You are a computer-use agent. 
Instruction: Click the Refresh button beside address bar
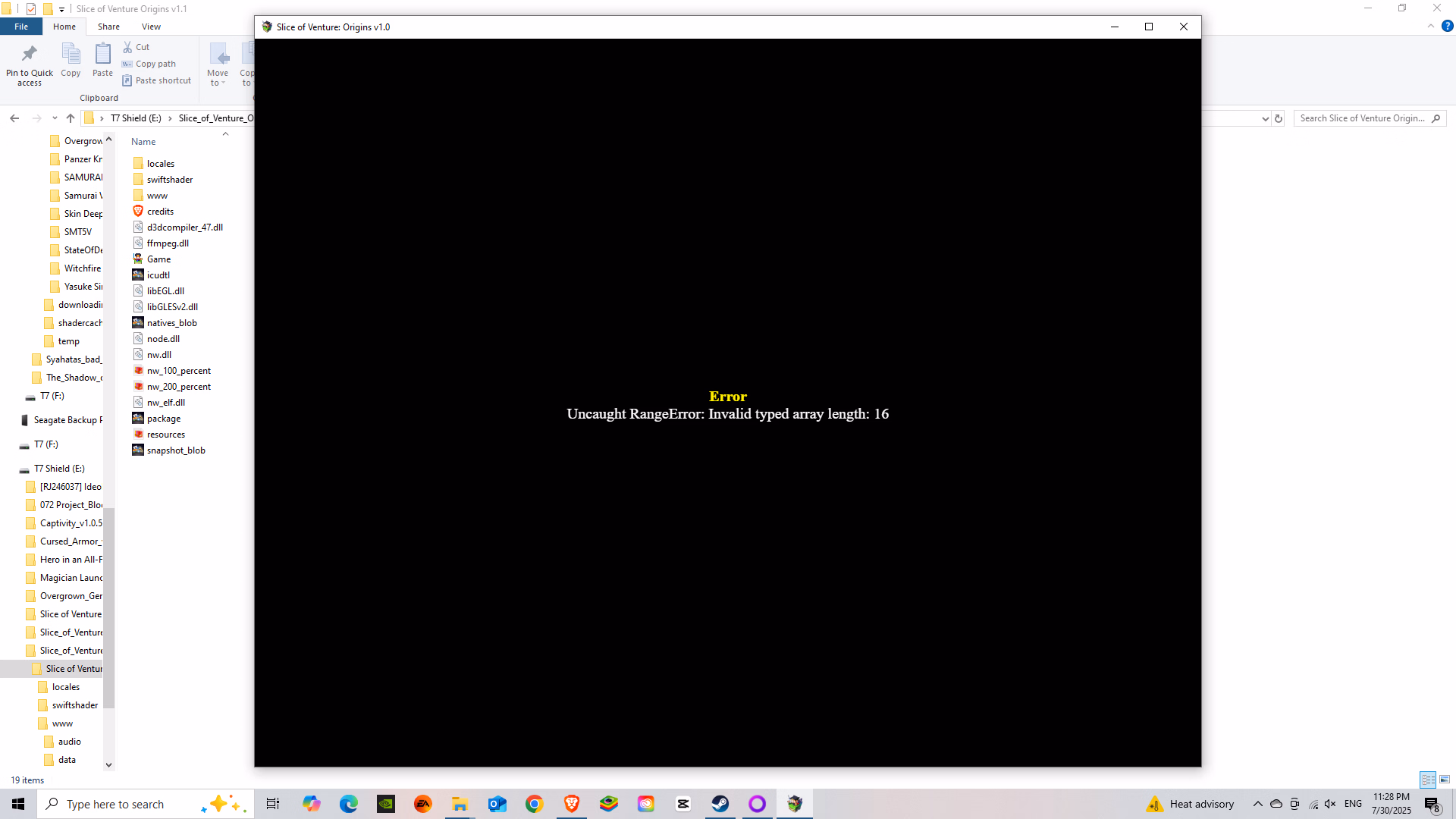tap(1279, 118)
